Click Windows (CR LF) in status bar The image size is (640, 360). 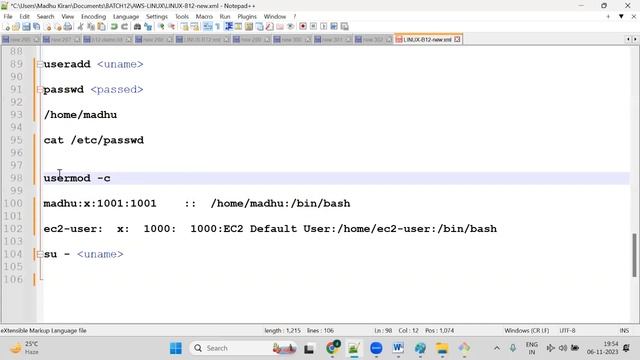[527, 331]
